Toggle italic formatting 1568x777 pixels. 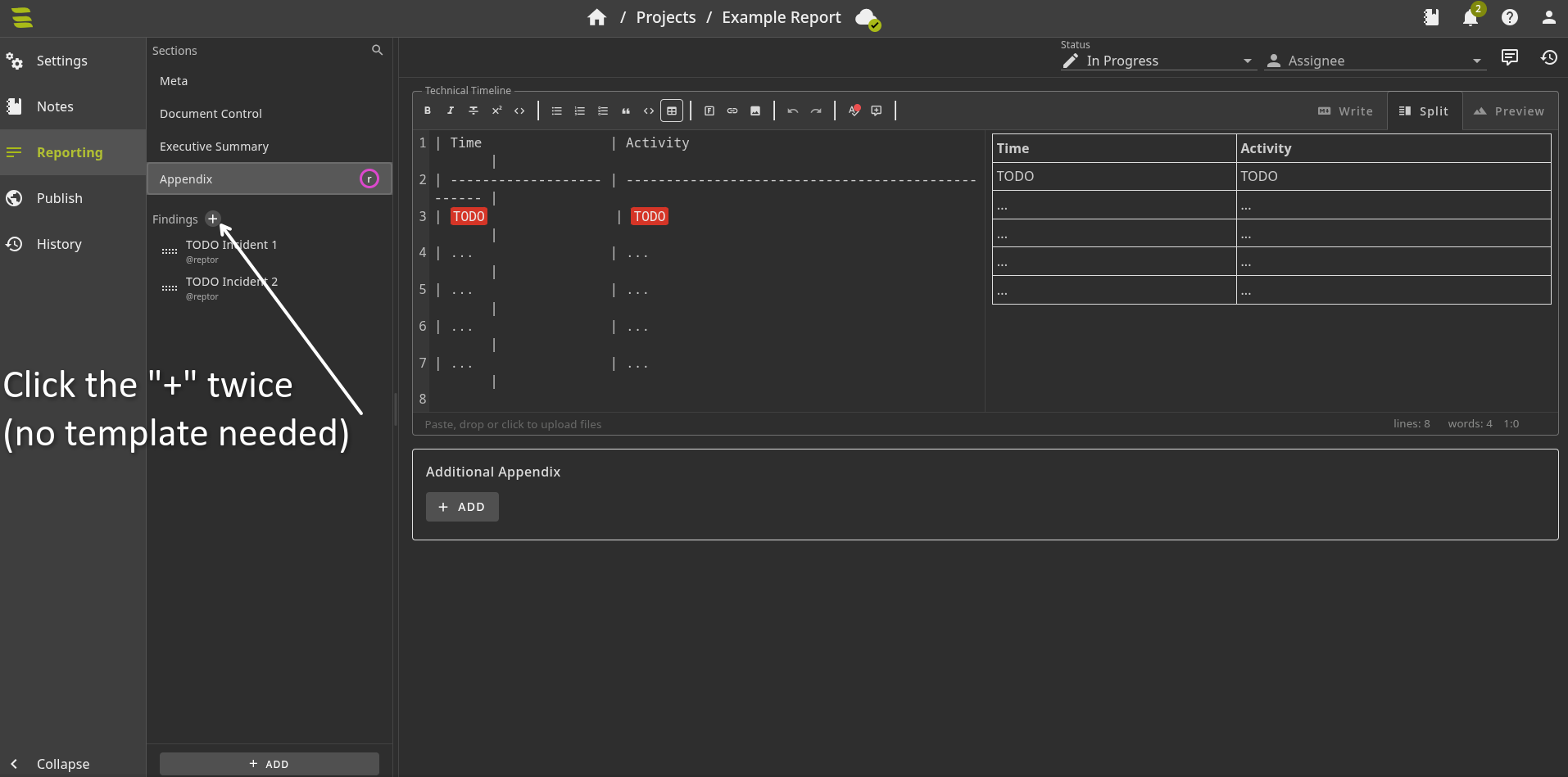click(x=450, y=111)
